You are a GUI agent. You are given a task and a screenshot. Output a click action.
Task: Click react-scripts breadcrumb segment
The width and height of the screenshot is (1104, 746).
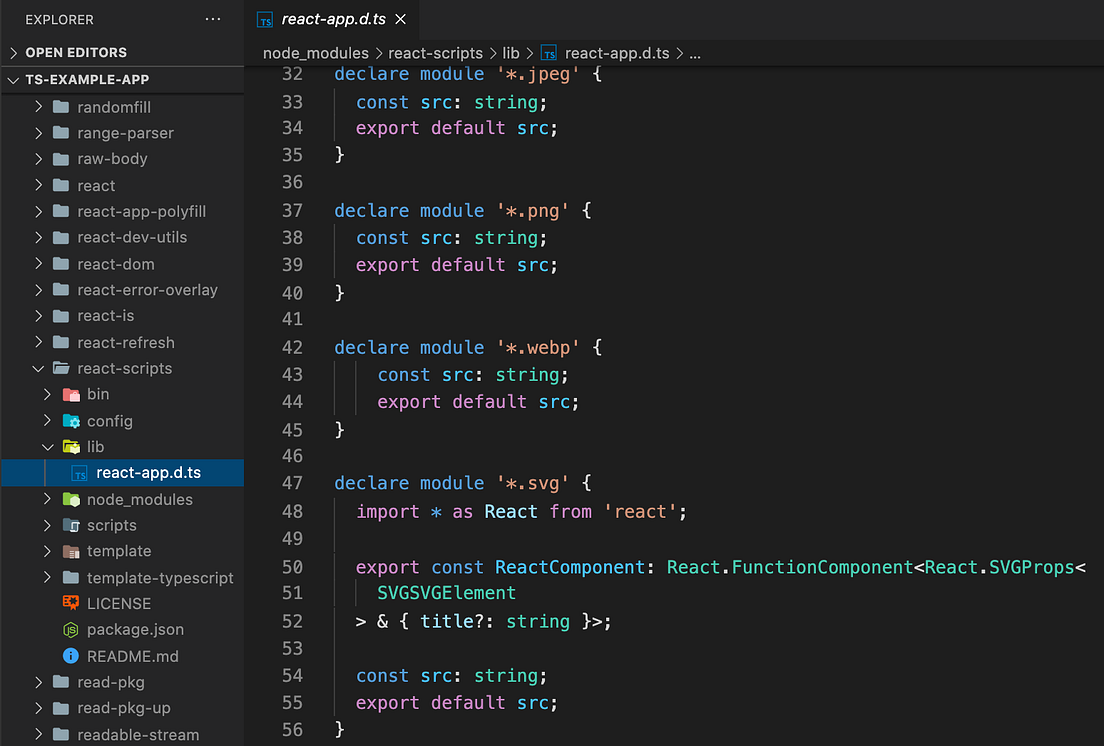click(435, 53)
